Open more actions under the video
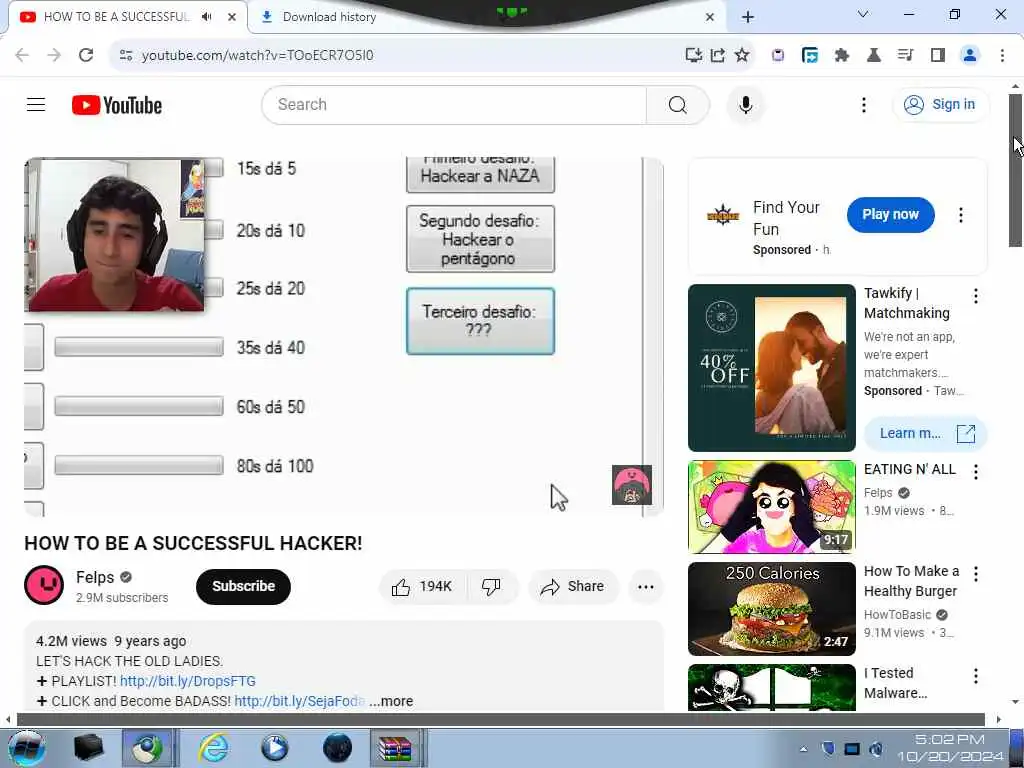The width and height of the screenshot is (1024, 768). click(645, 586)
